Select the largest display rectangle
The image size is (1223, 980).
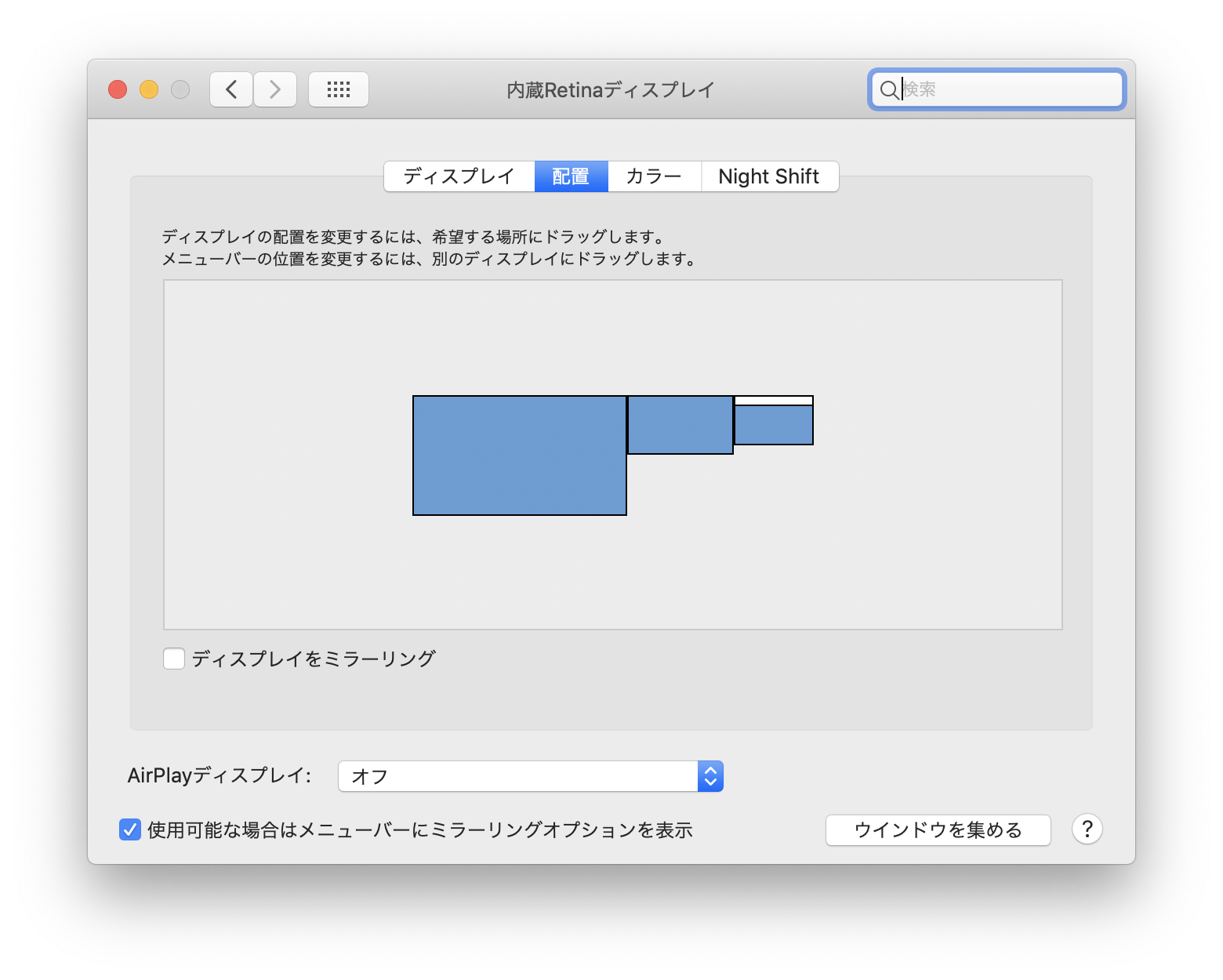click(x=520, y=456)
